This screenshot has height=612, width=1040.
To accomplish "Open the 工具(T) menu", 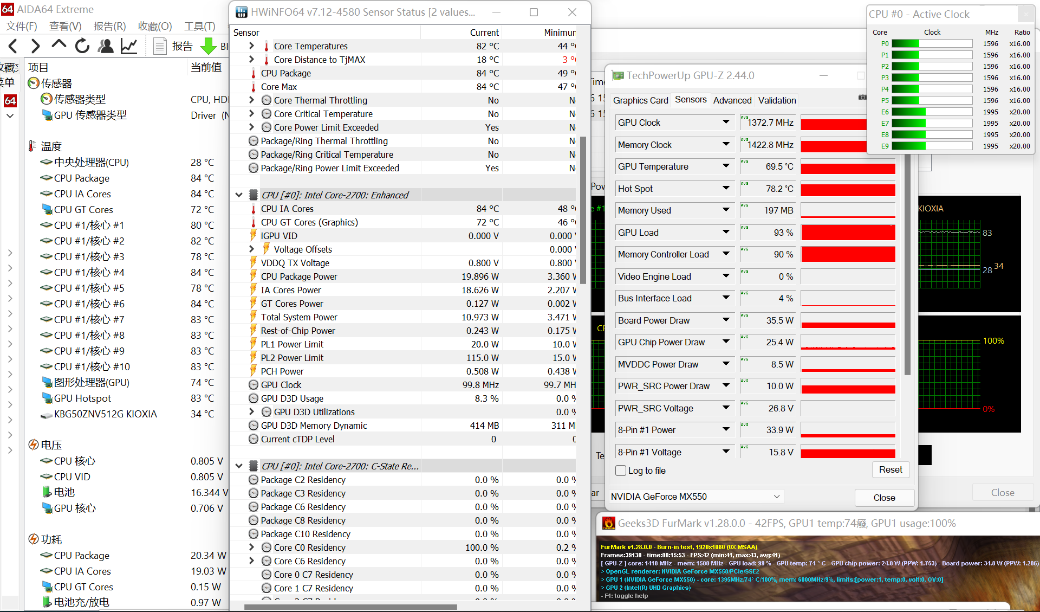I will tap(200, 26).
